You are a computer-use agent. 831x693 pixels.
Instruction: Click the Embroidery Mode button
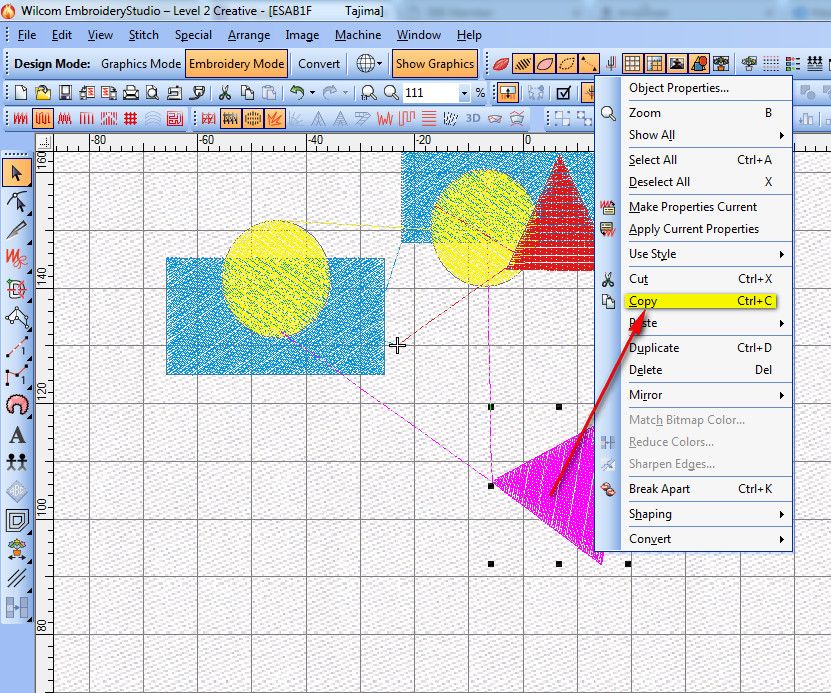pos(236,64)
